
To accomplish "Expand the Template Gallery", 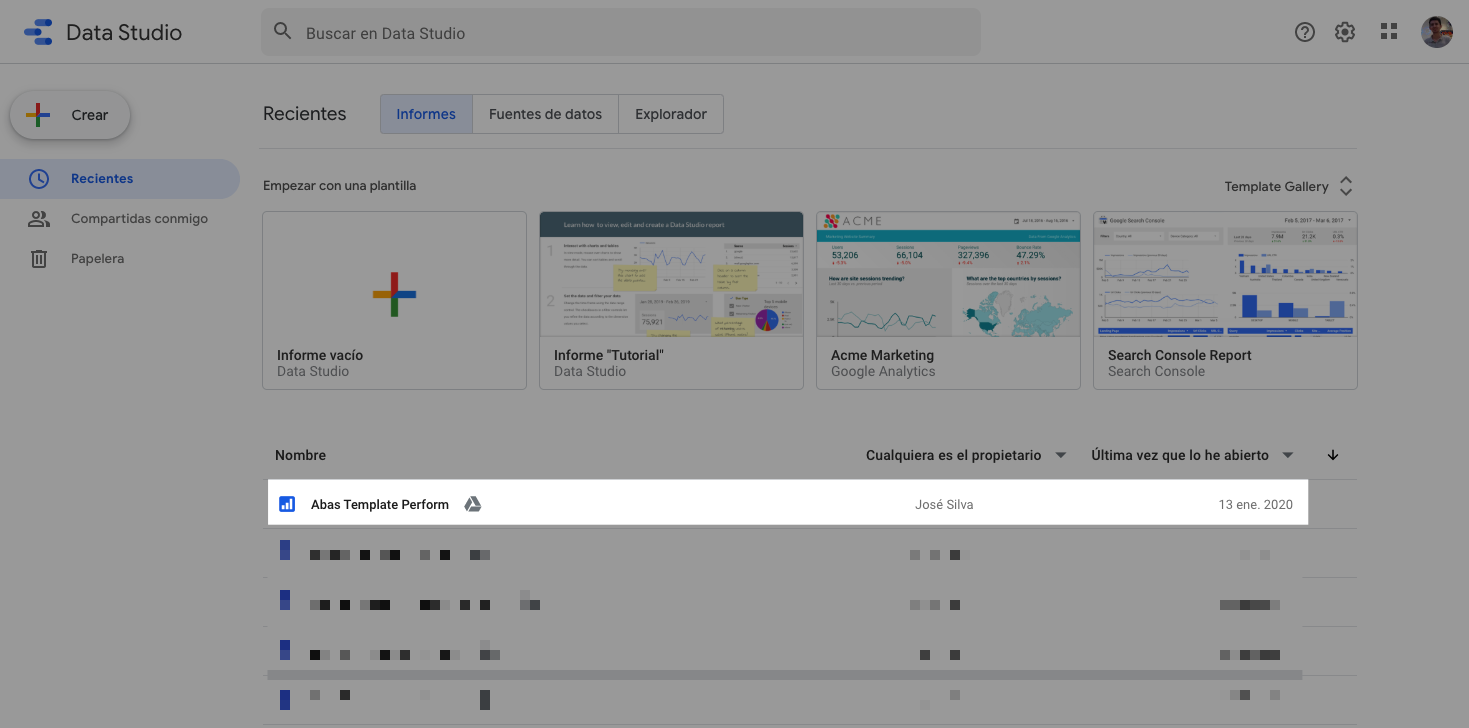I will click(x=1289, y=186).
